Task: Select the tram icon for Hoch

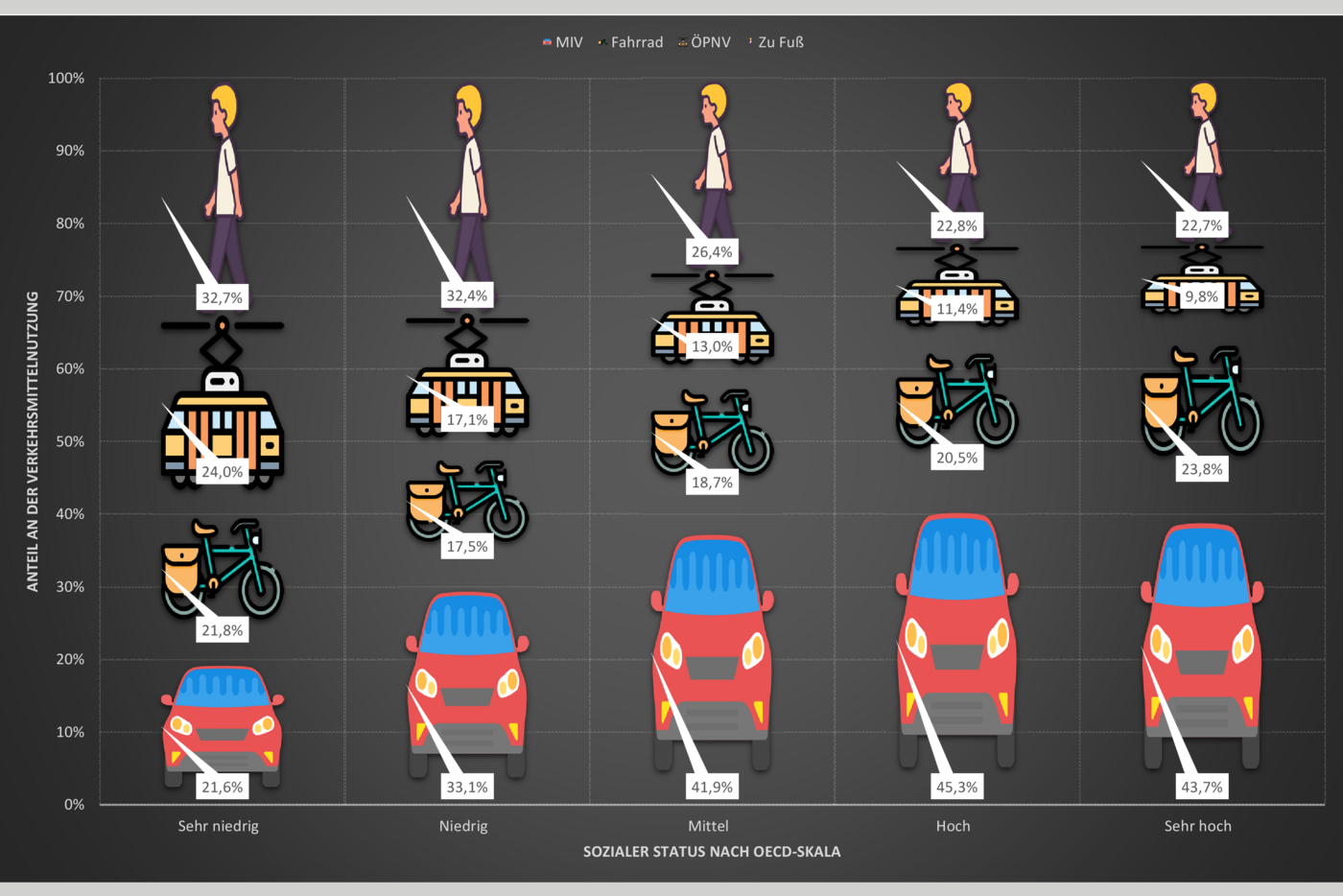Action: tap(957, 285)
